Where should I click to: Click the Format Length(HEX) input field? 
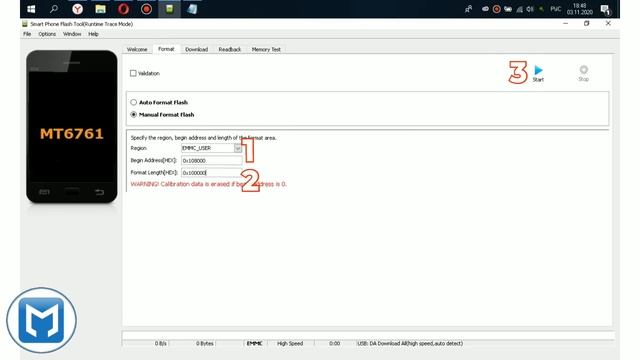[x=211, y=173]
